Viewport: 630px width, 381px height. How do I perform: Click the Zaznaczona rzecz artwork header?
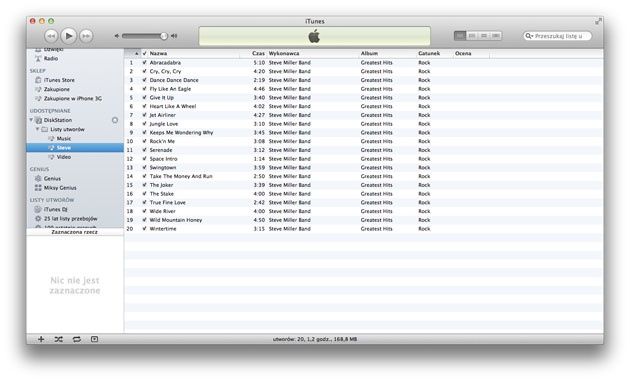pos(75,232)
